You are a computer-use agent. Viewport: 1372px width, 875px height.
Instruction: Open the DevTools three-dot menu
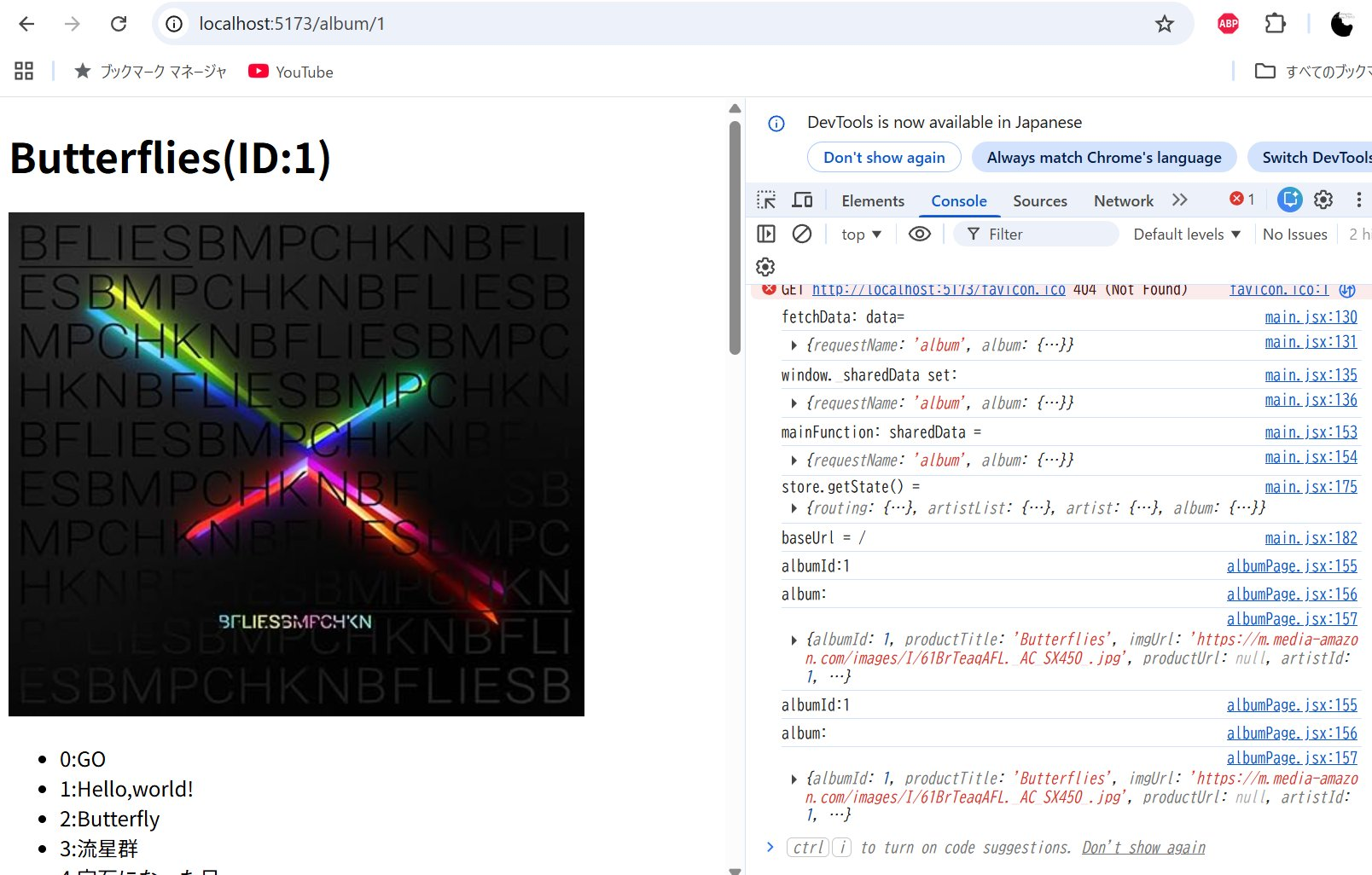coord(1359,200)
